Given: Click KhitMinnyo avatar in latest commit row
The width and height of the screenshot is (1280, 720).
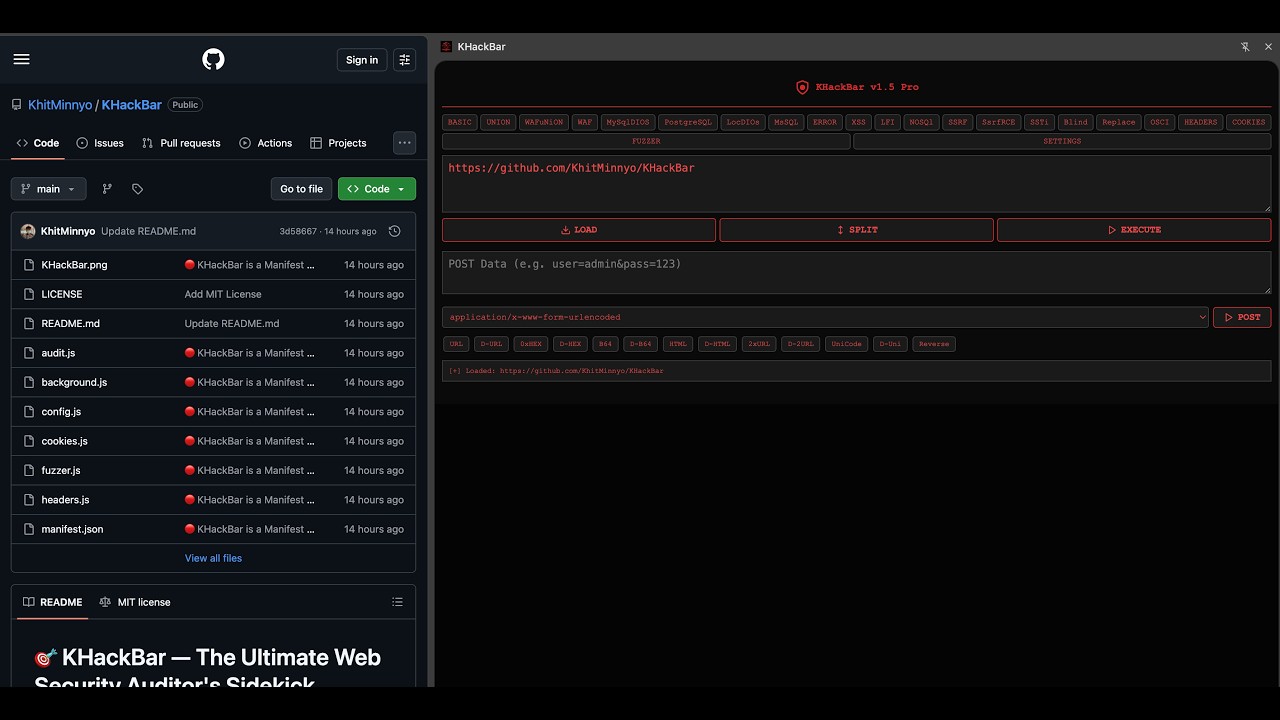Looking at the screenshot, I should click(28, 231).
